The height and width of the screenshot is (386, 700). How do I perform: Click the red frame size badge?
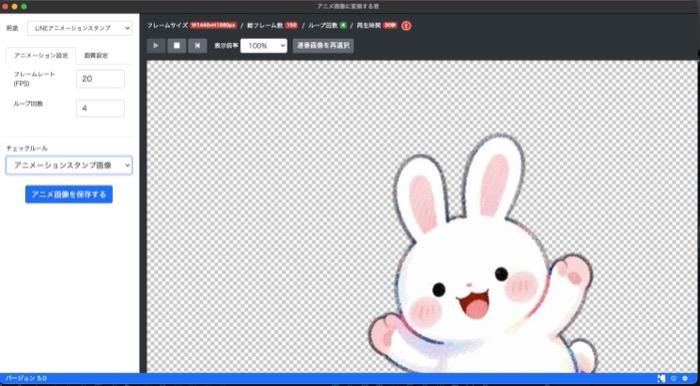(213, 25)
